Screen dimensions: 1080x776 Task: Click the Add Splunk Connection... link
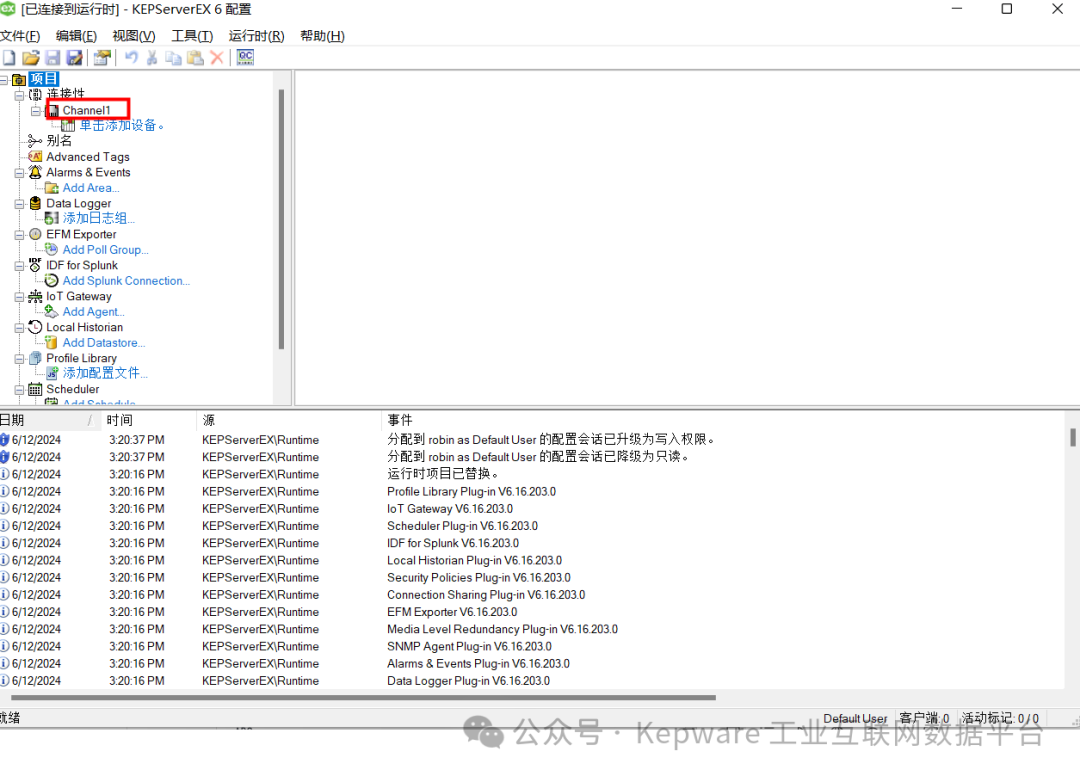(x=126, y=281)
